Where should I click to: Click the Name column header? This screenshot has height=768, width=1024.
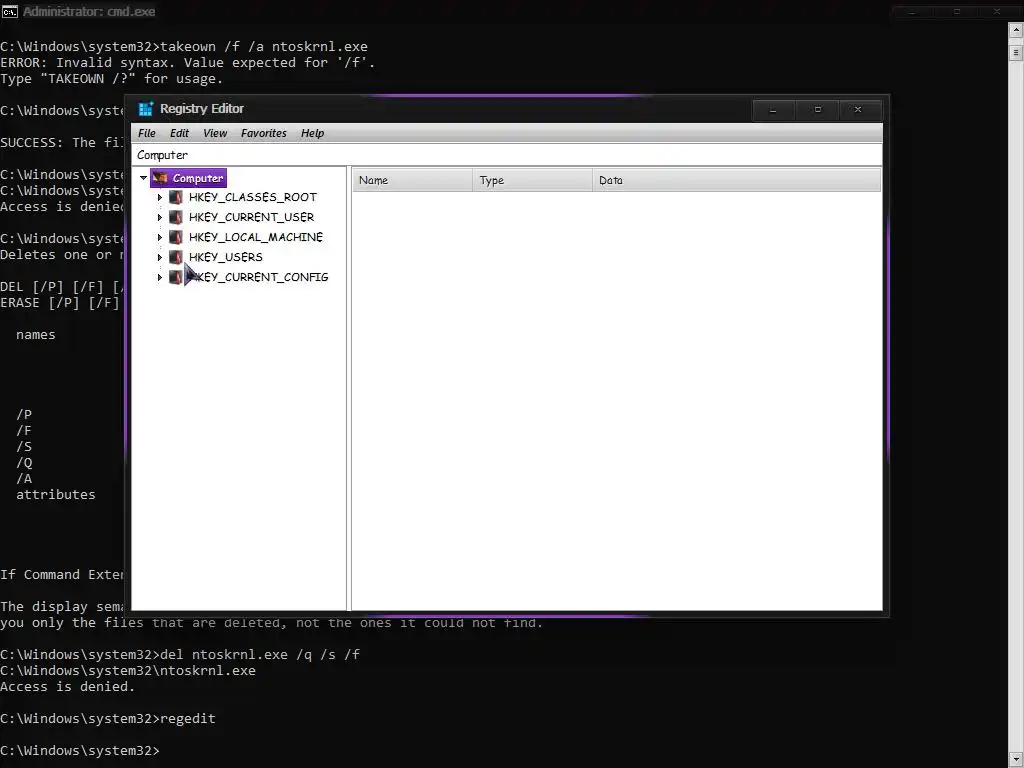point(413,180)
